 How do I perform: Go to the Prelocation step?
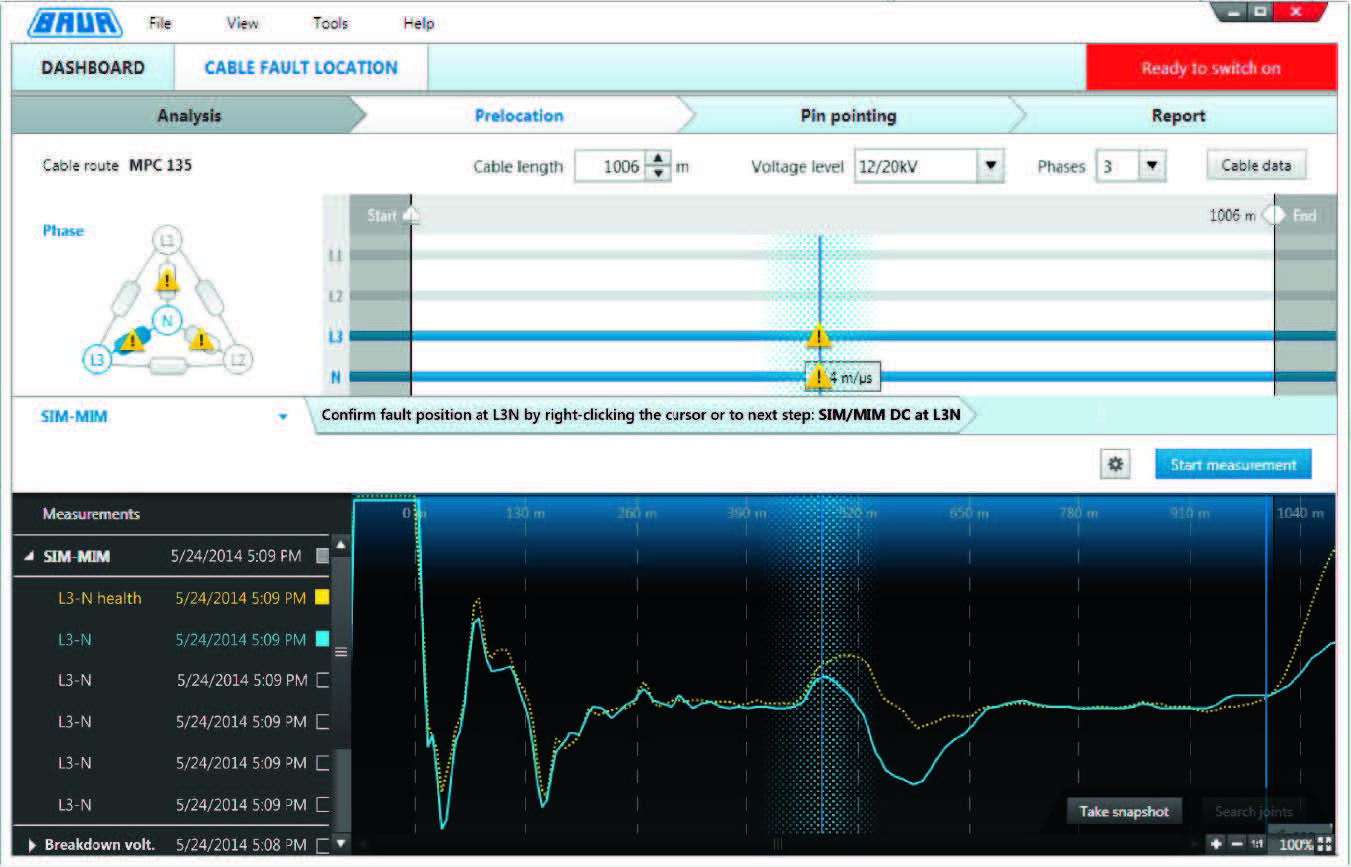tap(519, 116)
